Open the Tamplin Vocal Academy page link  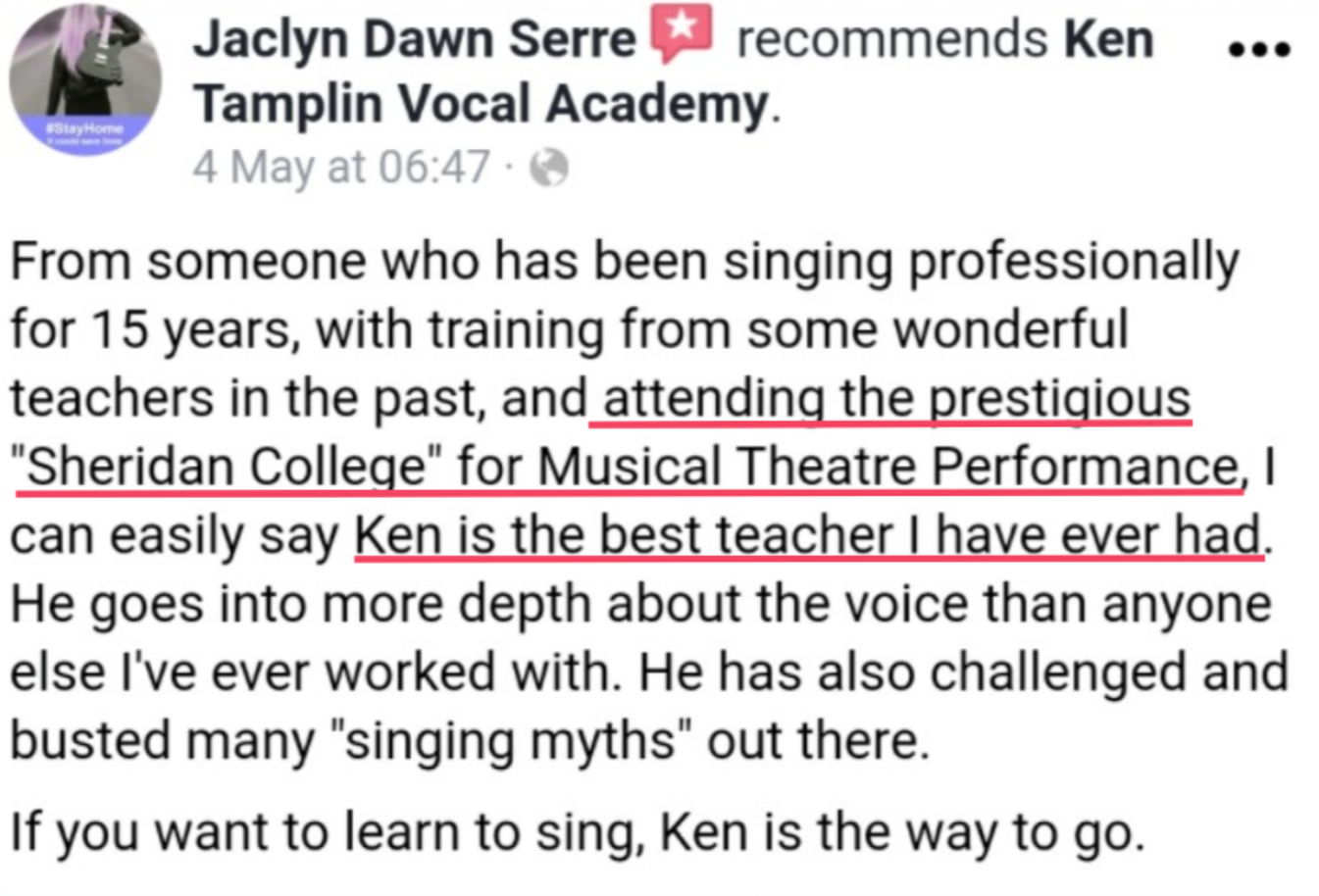point(481,104)
